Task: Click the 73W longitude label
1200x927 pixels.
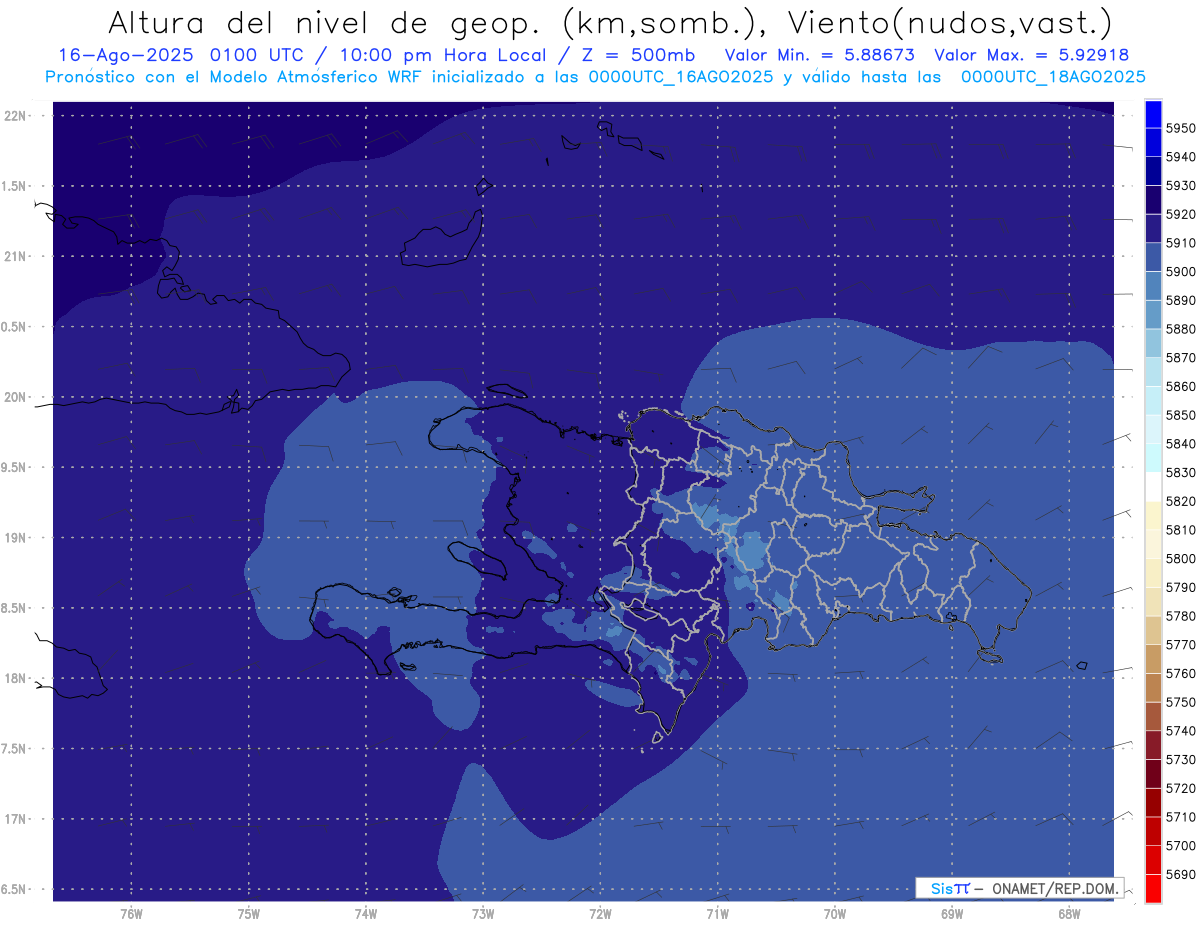Action: [x=483, y=914]
